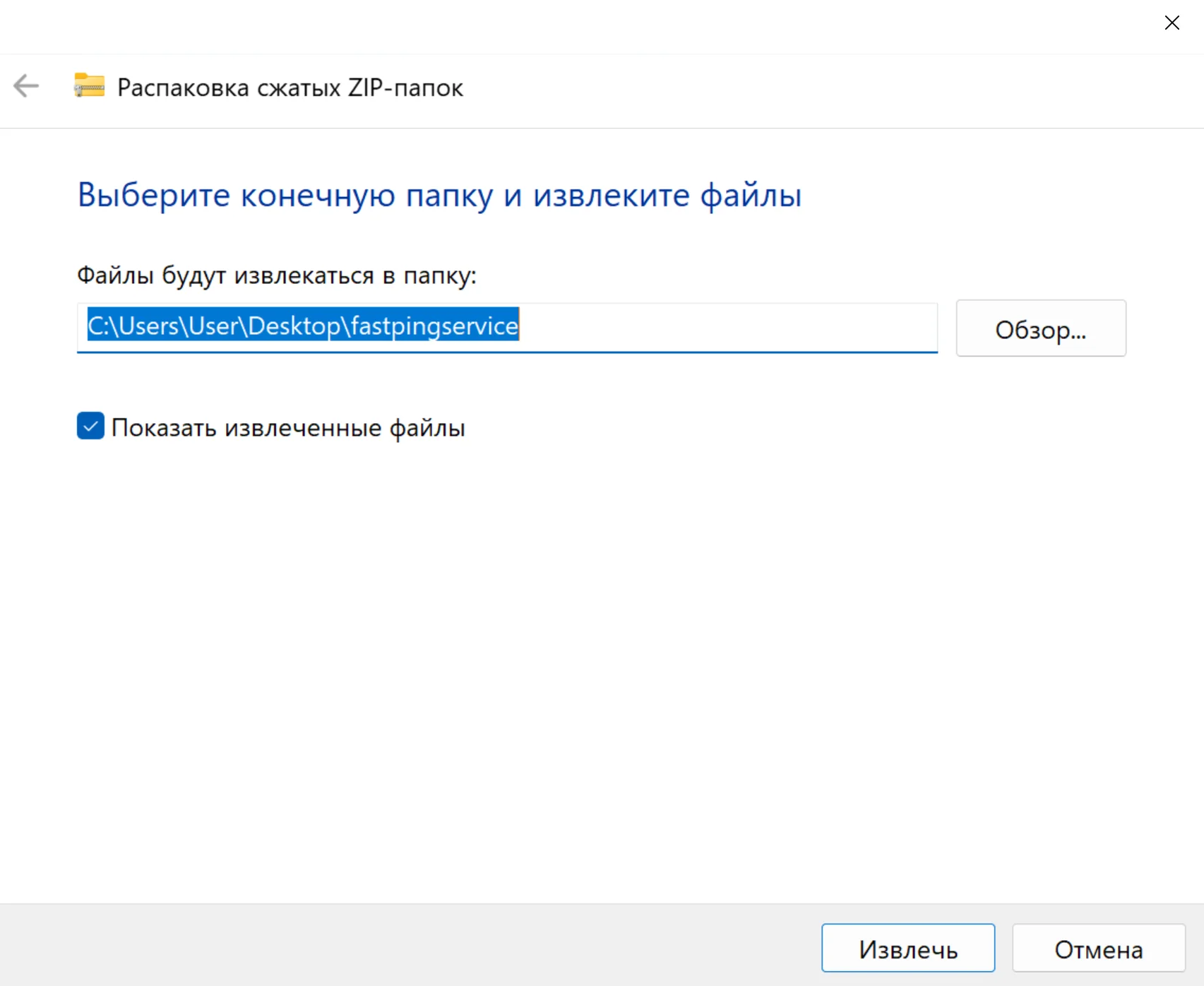Screen dimensions: 1204x986
Task: Click the label Файлы будут извлекаться в папку
Action: pyautogui.click(x=276, y=275)
